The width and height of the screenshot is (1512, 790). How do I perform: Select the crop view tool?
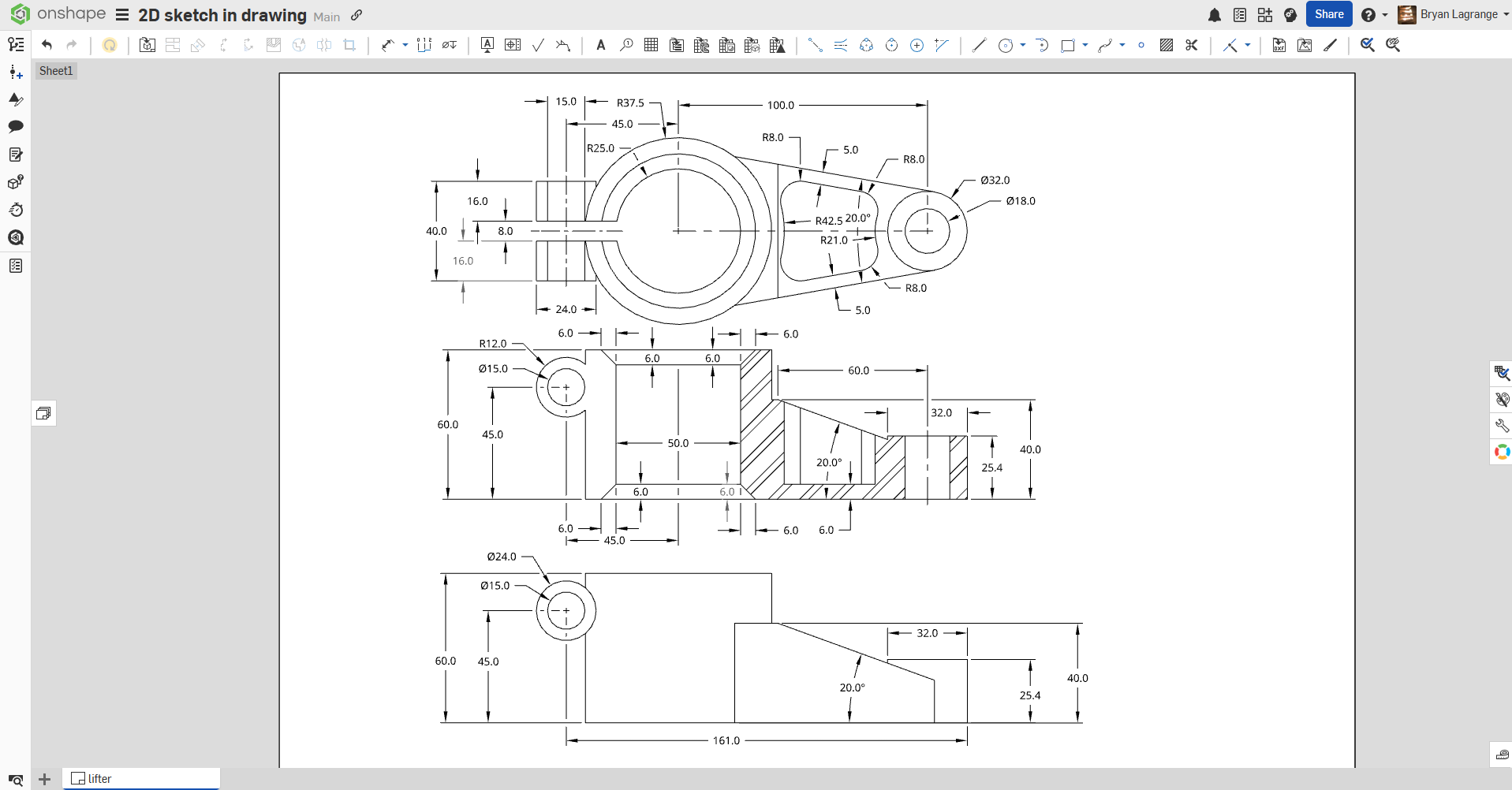[349, 45]
